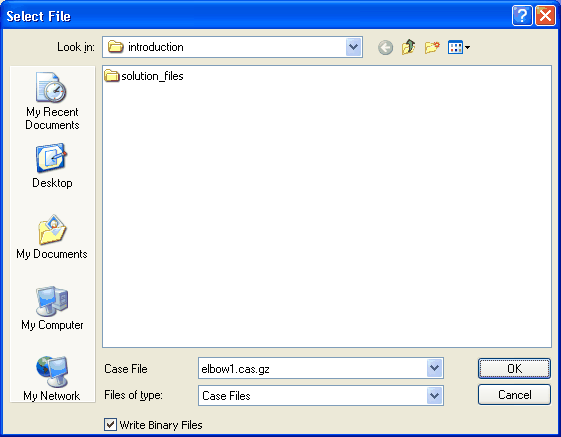Open the Files of type dropdown

(435, 396)
